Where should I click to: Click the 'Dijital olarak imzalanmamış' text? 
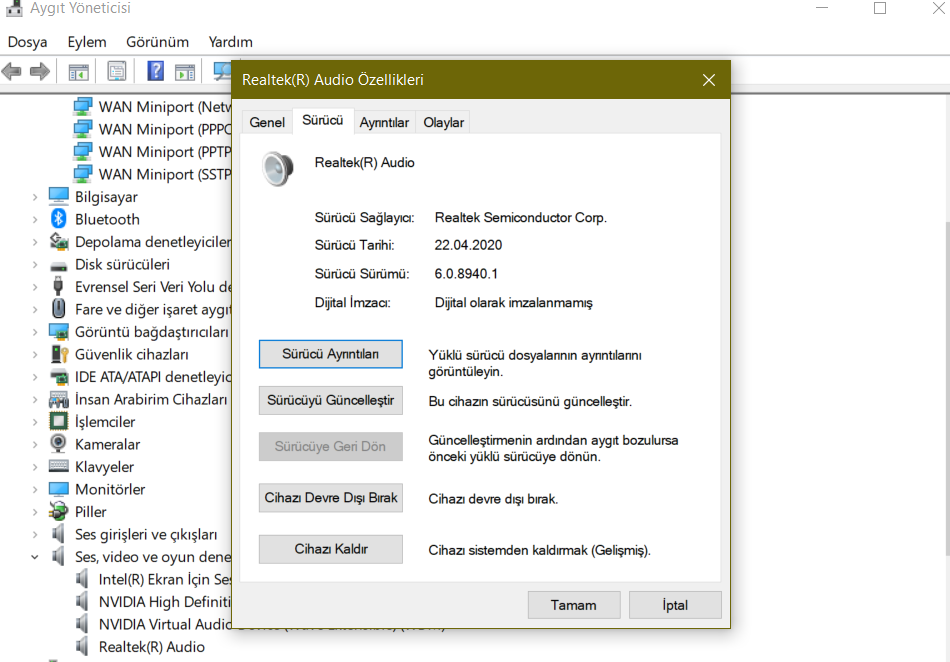tap(514, 303)
